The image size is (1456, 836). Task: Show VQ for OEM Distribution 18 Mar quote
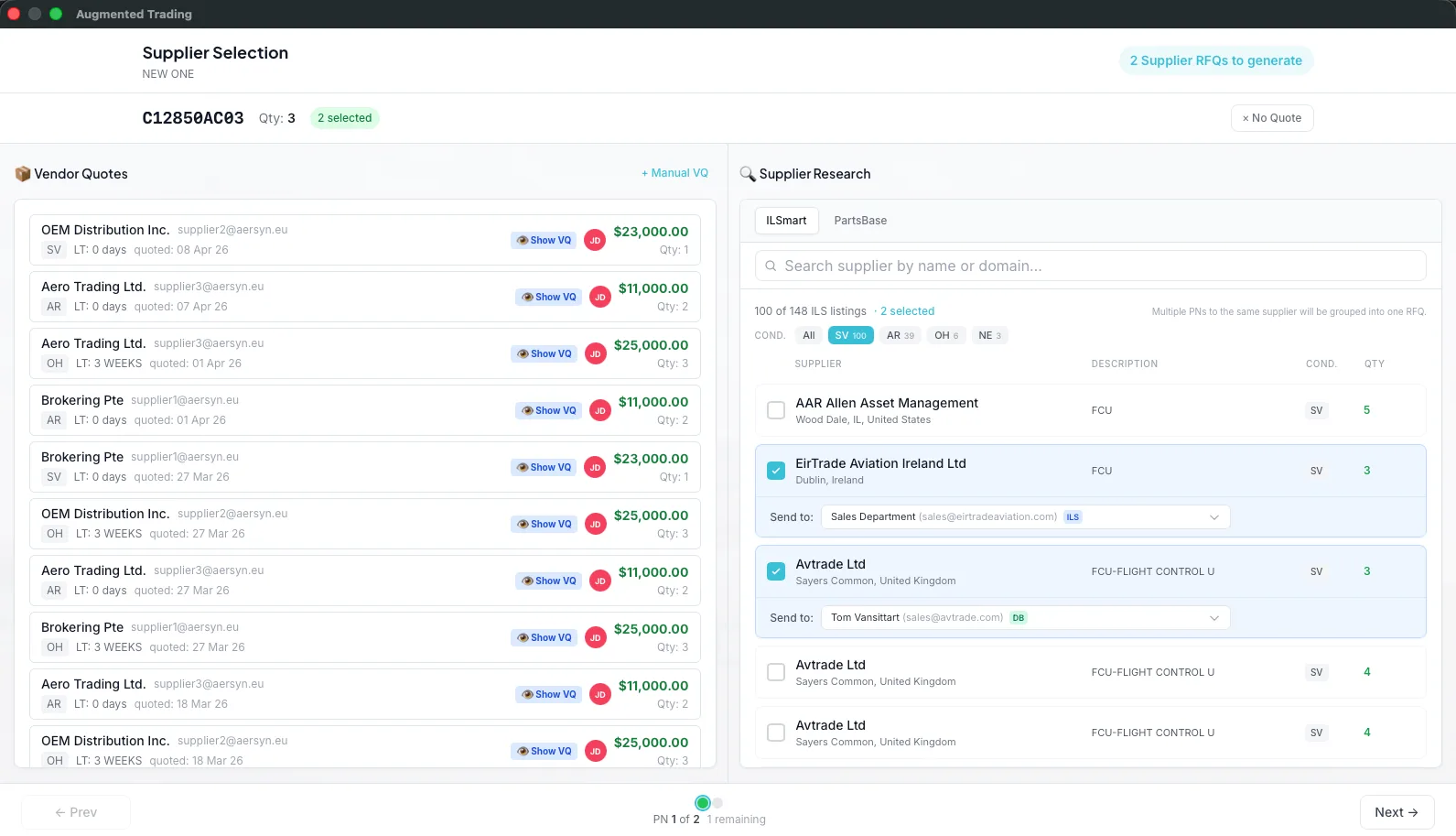(544, 751)
